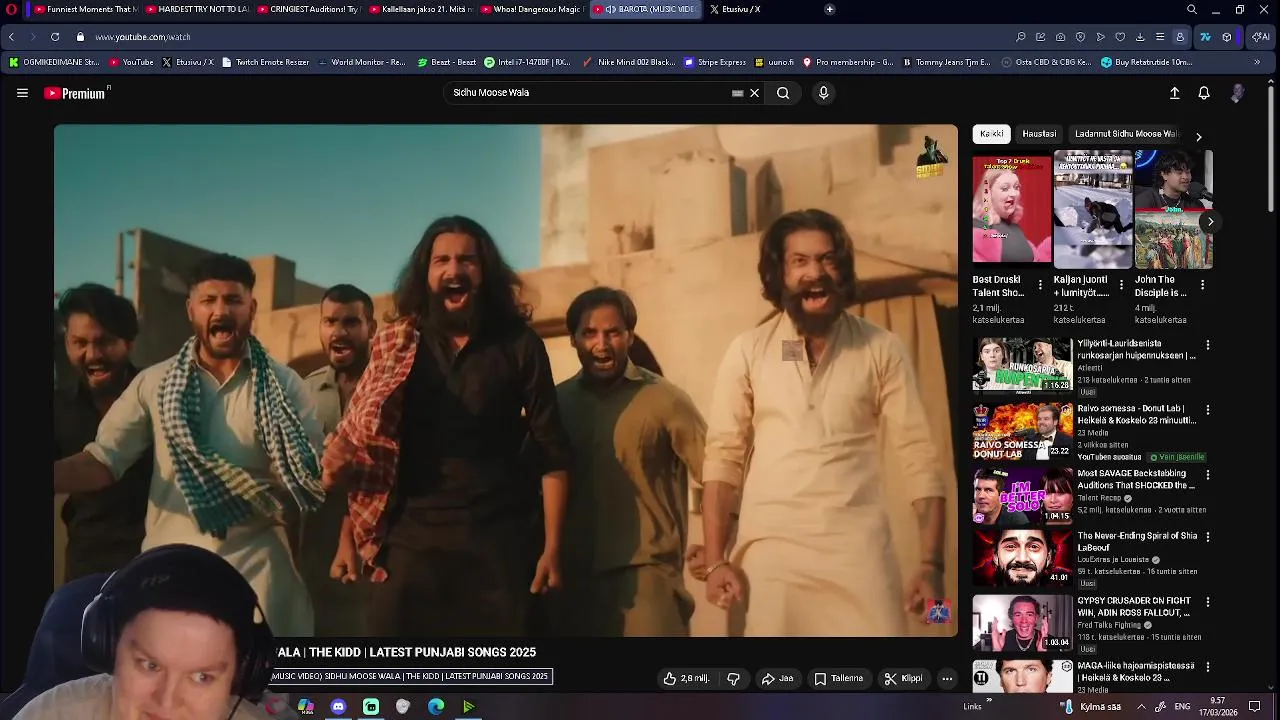Open the YouTube notifications bell

coord(1204,93)
